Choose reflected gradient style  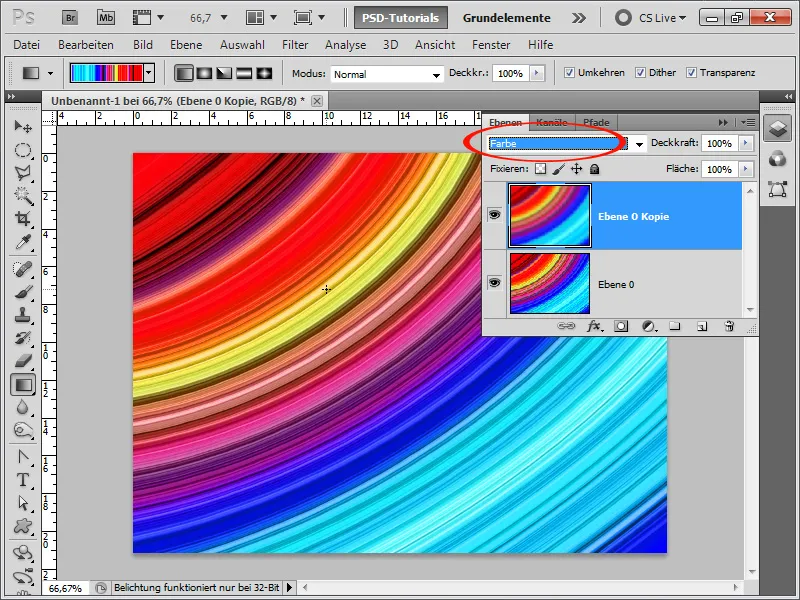(x=244, y=73)
